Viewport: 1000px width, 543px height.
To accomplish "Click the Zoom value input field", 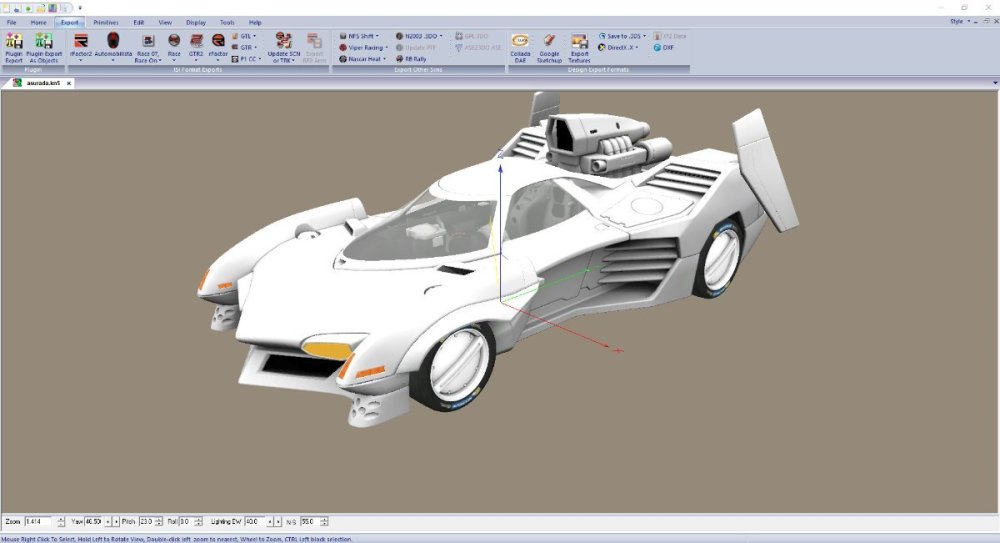I will (38, 521).
